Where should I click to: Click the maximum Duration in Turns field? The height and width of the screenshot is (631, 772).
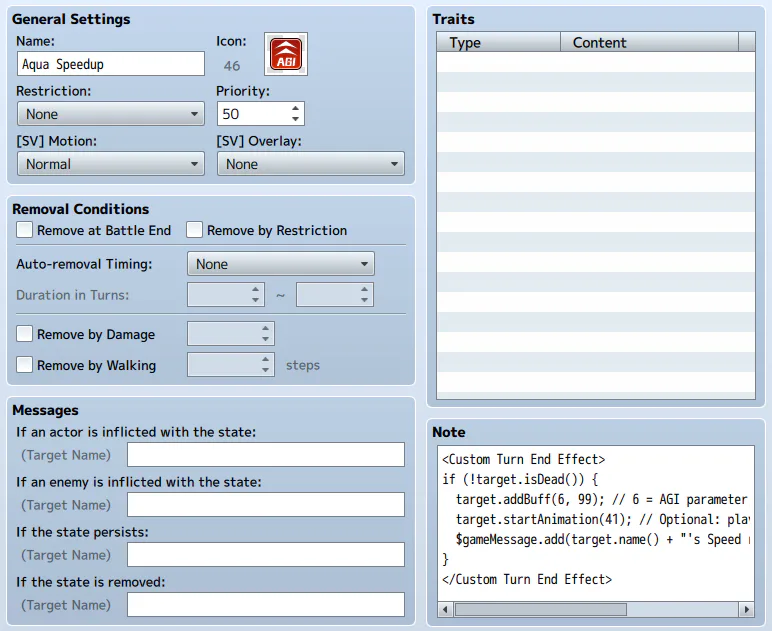click(x=335, y=295)
